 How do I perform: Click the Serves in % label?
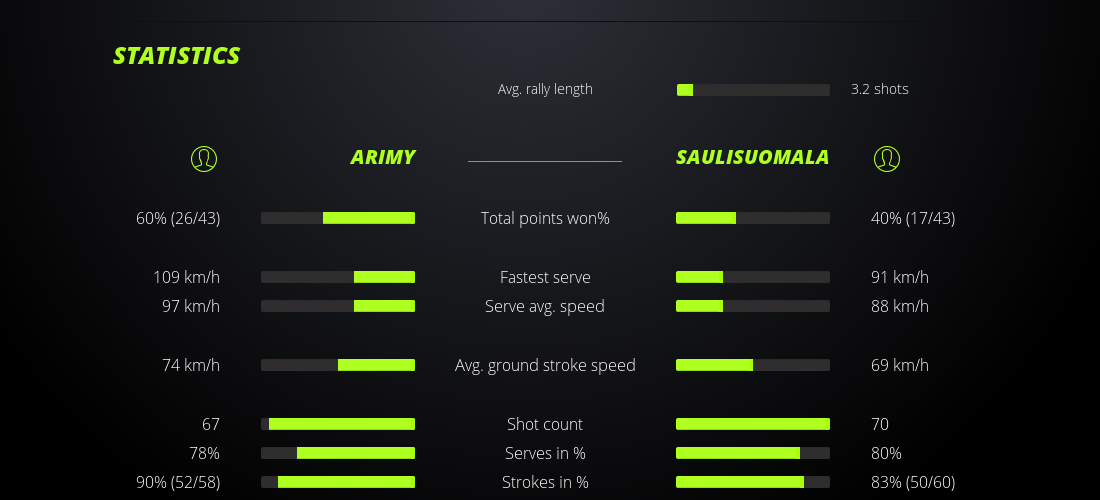[x=545, y=453]
